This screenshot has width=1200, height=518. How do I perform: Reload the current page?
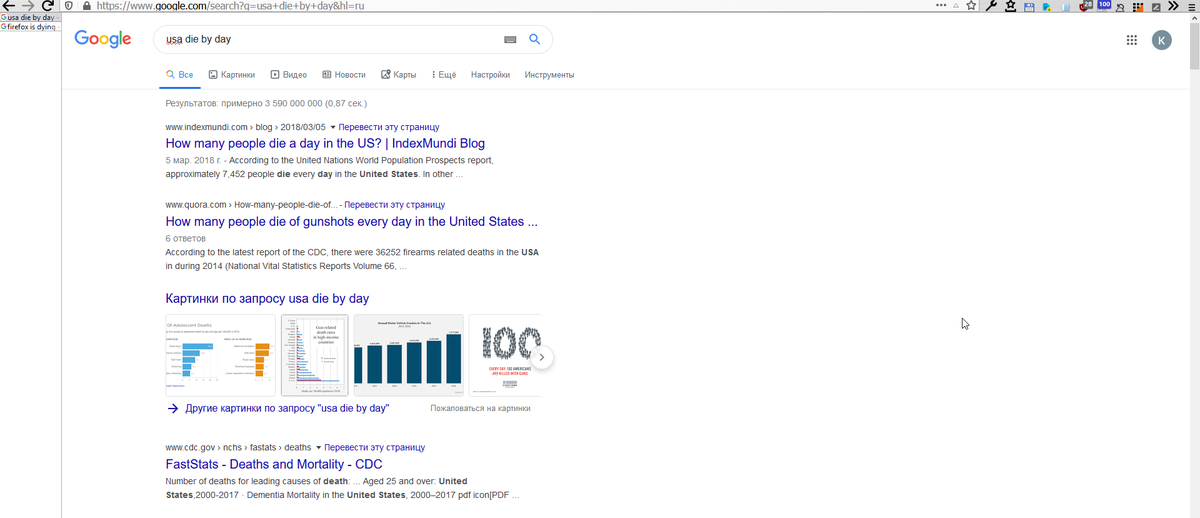click(47, 6)
